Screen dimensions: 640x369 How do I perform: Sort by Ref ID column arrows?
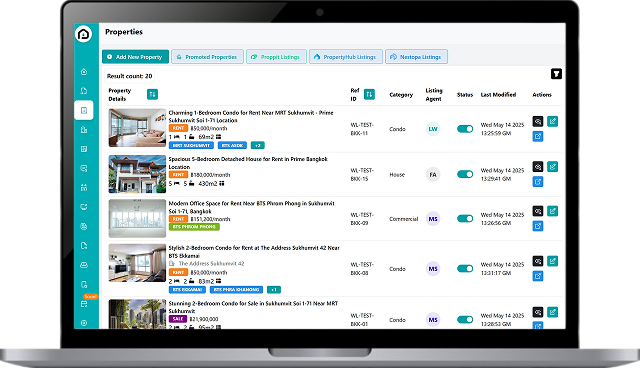(x=369, y=94)
